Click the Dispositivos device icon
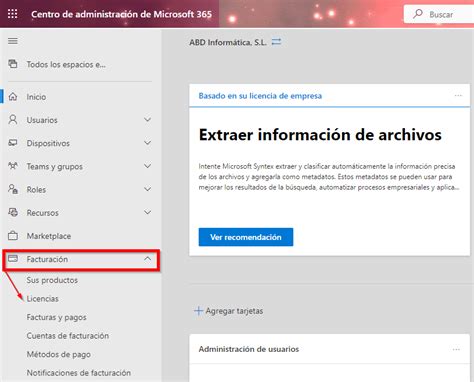Viewport: 474px width, 382px height. (x=13, y=143)
